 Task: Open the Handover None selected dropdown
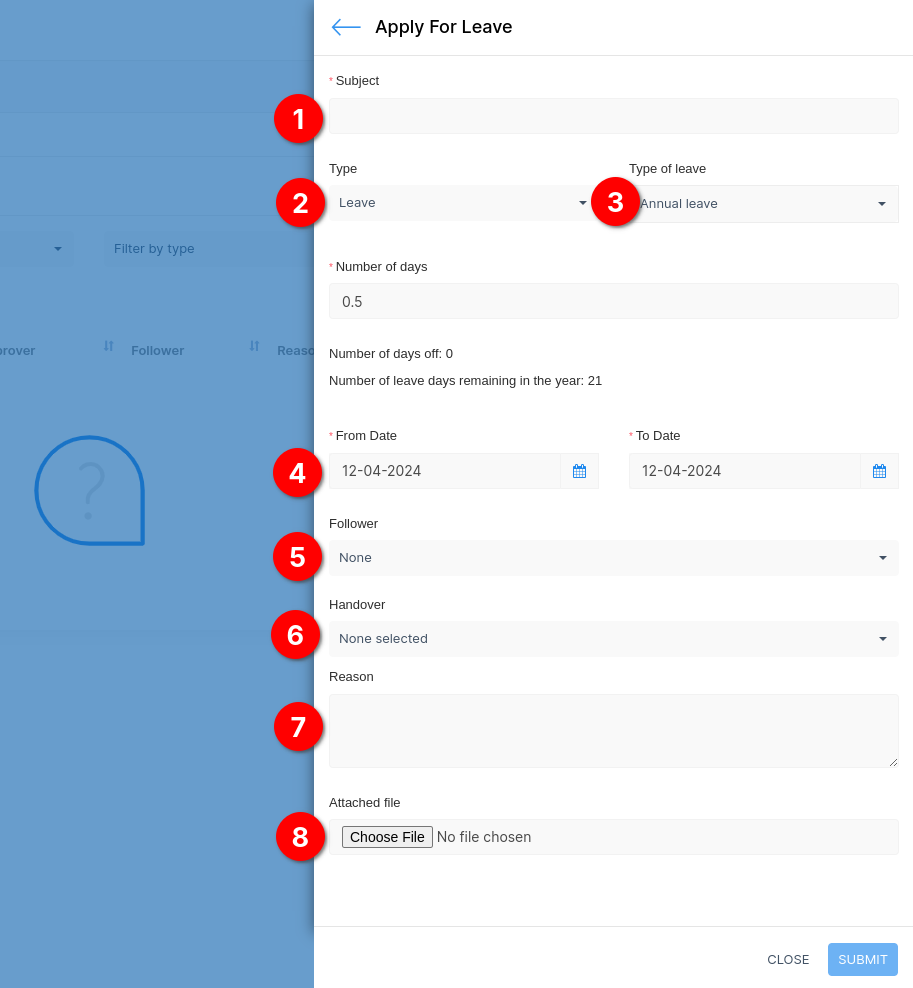(x=613, y=639)
